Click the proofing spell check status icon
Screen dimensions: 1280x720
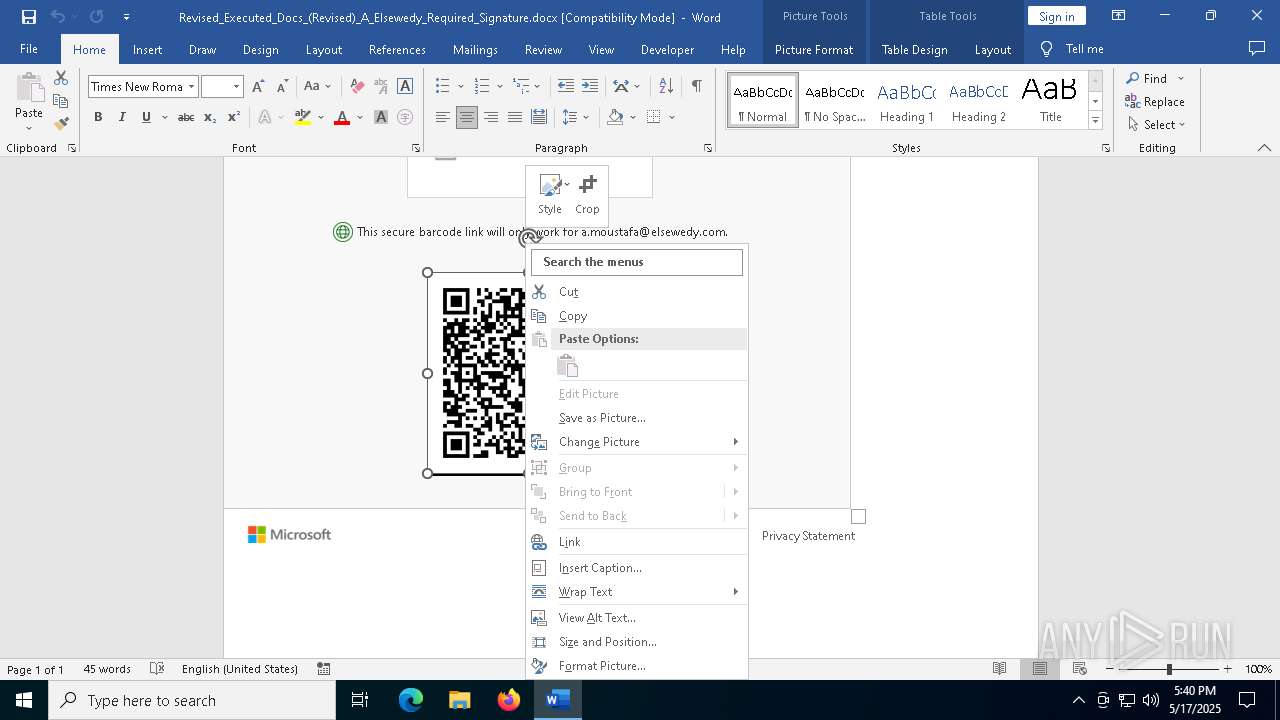coord(157,669)
